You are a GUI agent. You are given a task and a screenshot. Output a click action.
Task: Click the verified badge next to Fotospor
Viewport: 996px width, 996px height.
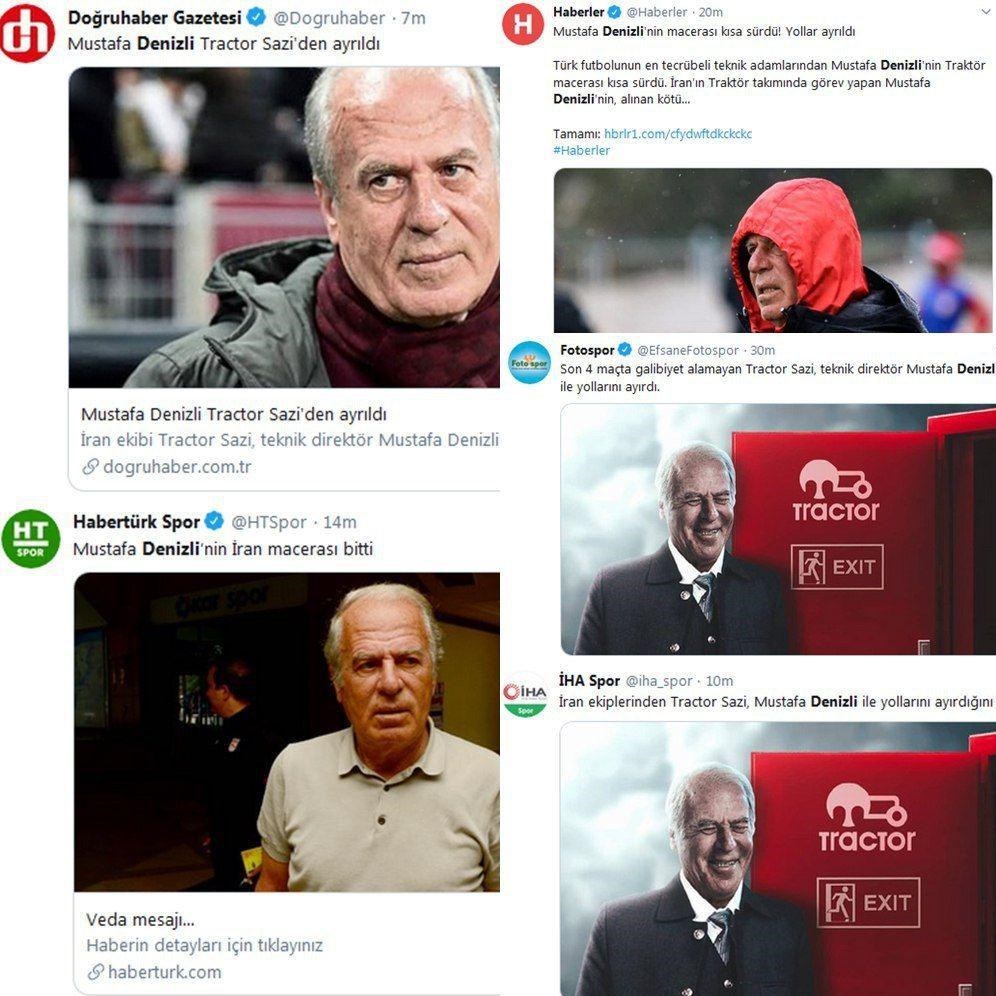coord(625,349)
